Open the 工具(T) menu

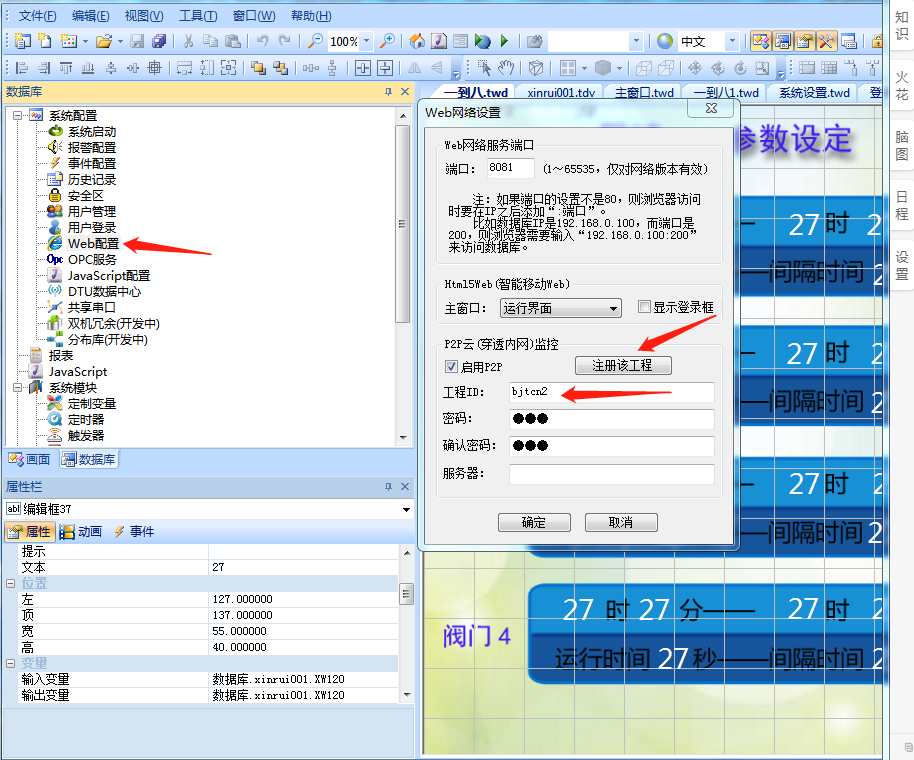[x=198, y=16]
